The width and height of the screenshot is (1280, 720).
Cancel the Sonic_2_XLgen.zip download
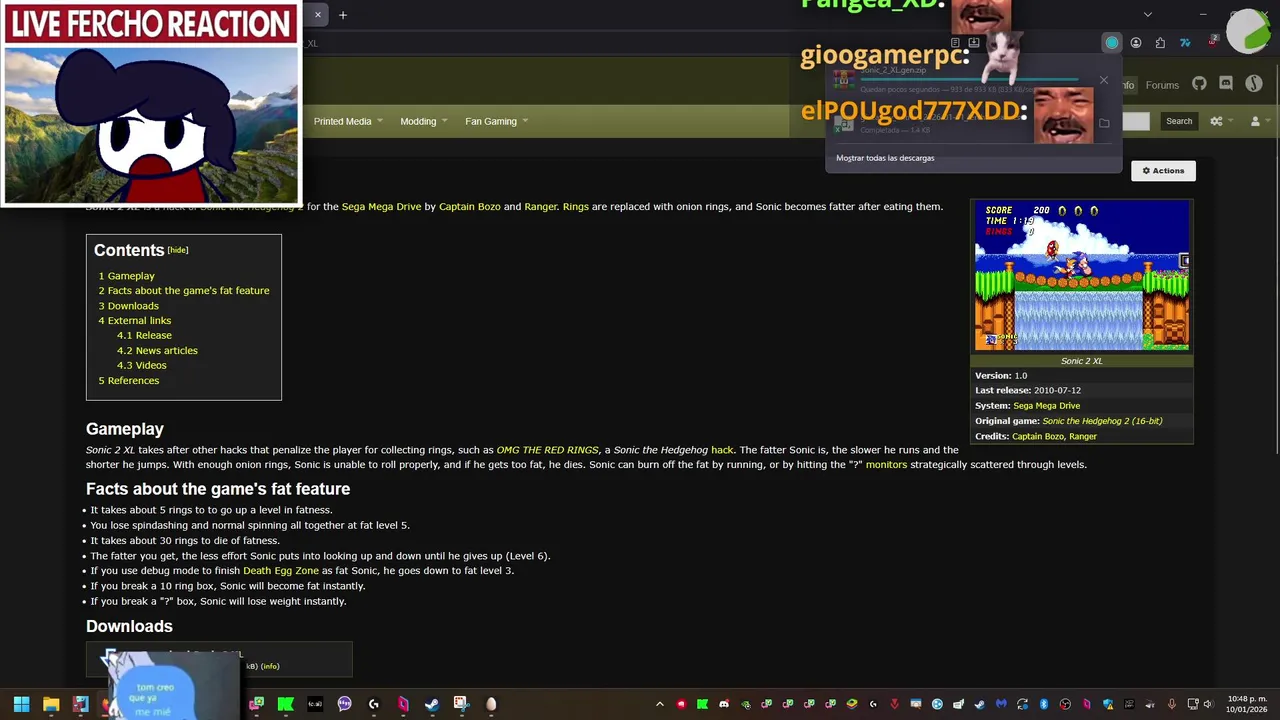(1104, 80)
